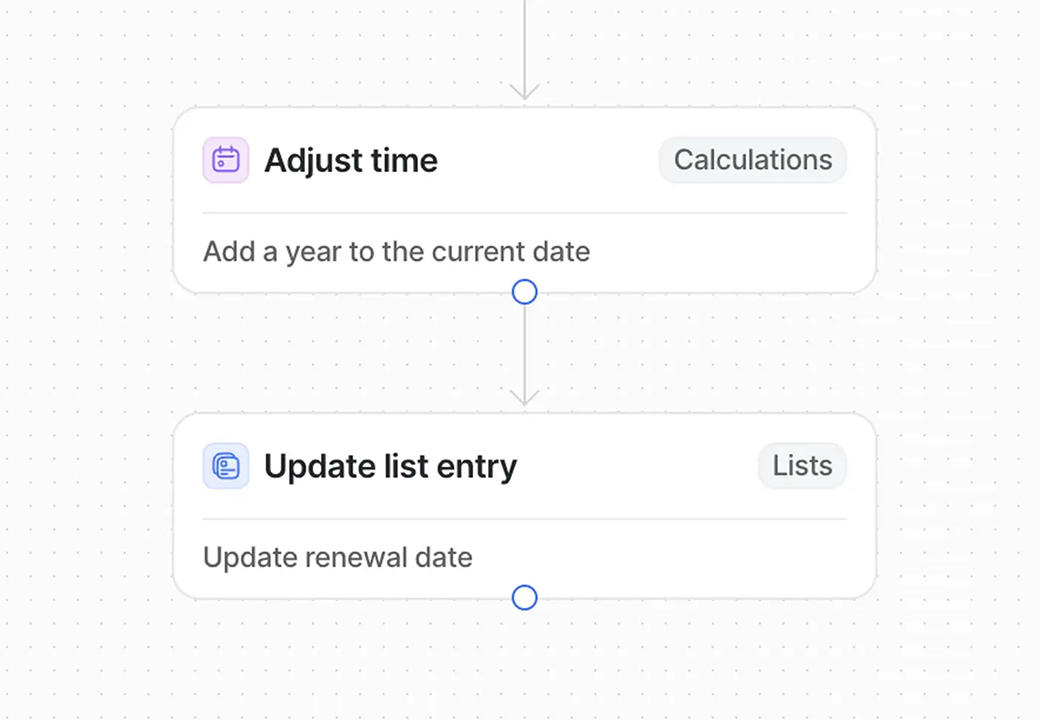The width and height of the screenshot is (1040, 720).
Task: Open the "Update renewal date" description text
Action: click(x=338, y=557)
